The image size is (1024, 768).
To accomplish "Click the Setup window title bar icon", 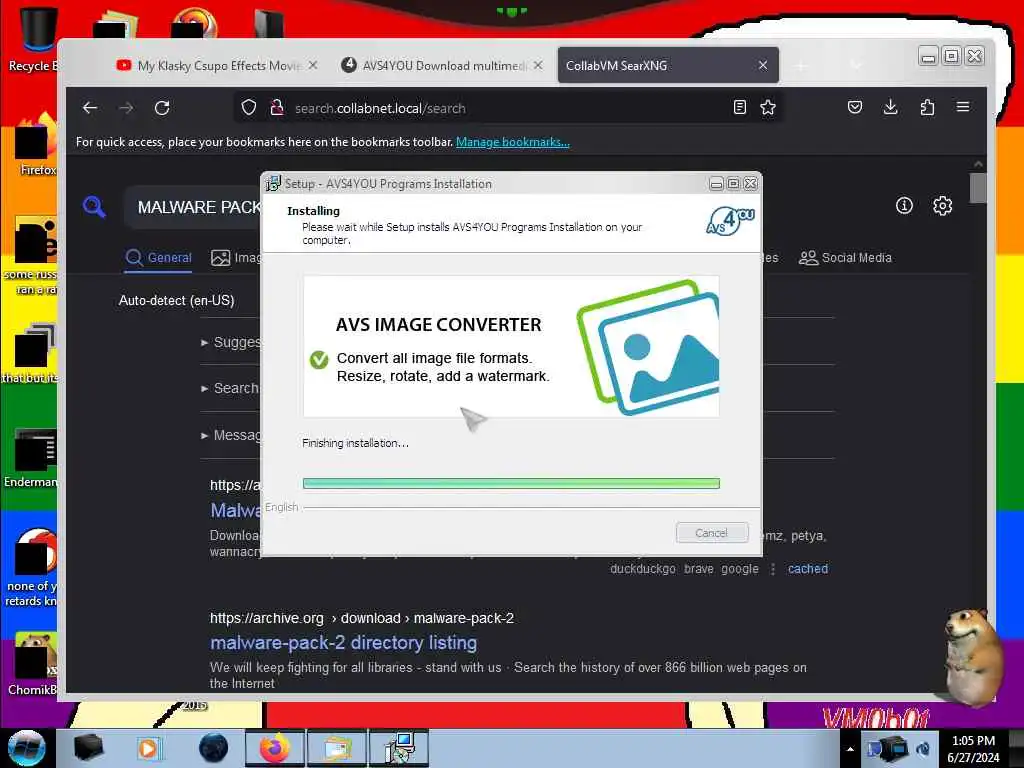I will point(273,184).
